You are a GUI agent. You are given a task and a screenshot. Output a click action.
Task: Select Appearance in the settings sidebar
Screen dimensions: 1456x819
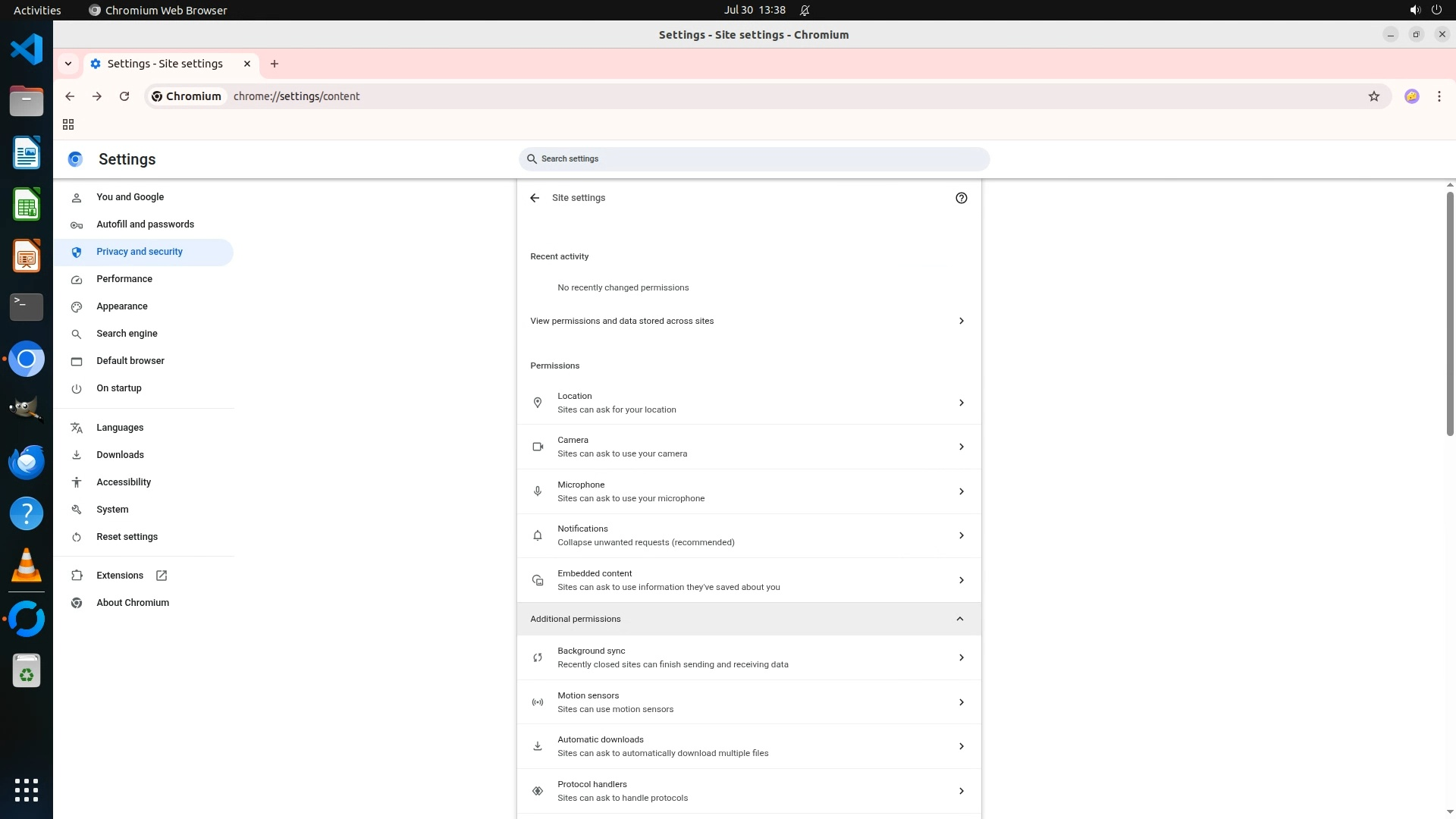tap(122, 306)
